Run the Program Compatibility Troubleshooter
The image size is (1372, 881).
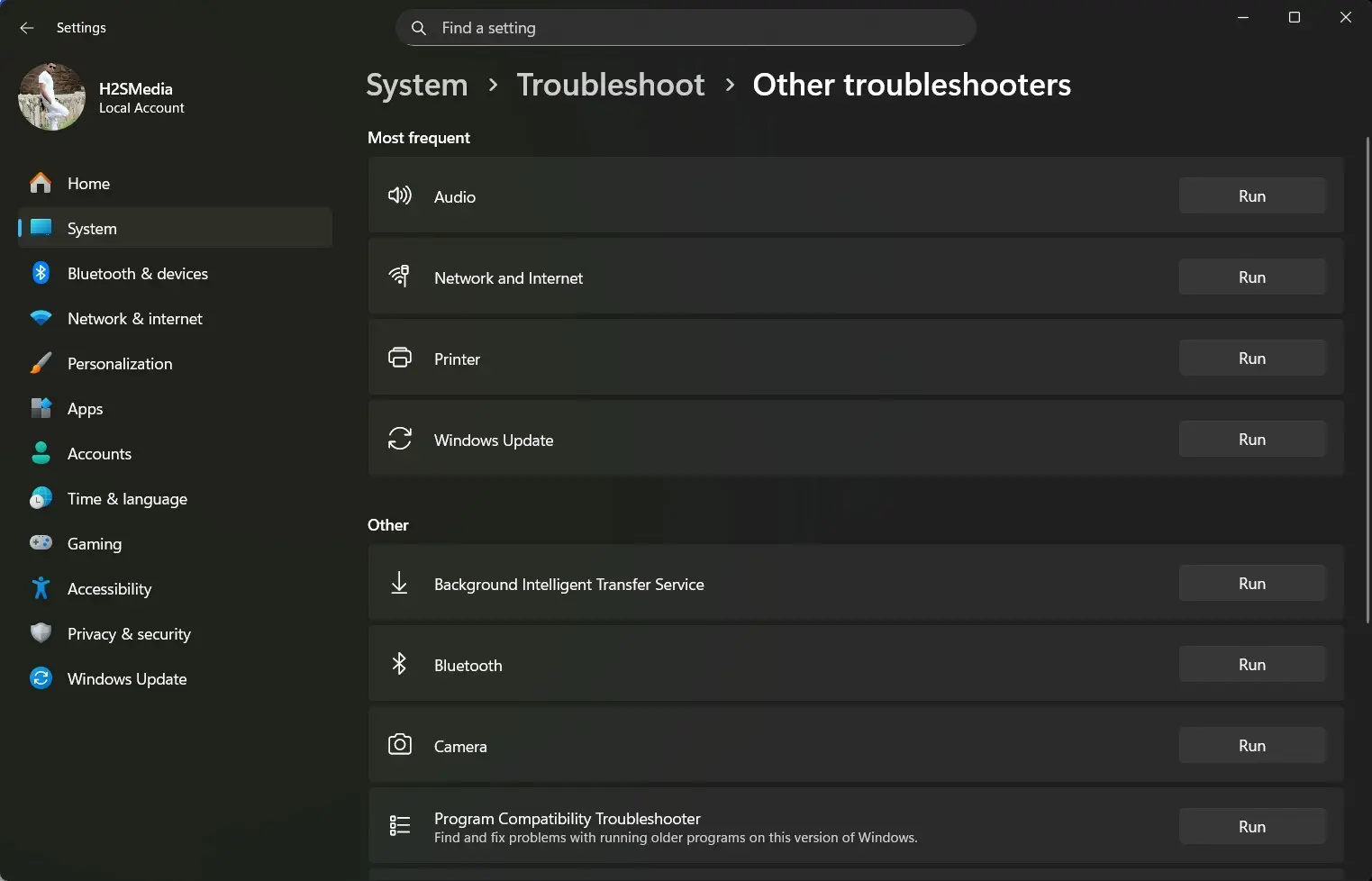1252,826
